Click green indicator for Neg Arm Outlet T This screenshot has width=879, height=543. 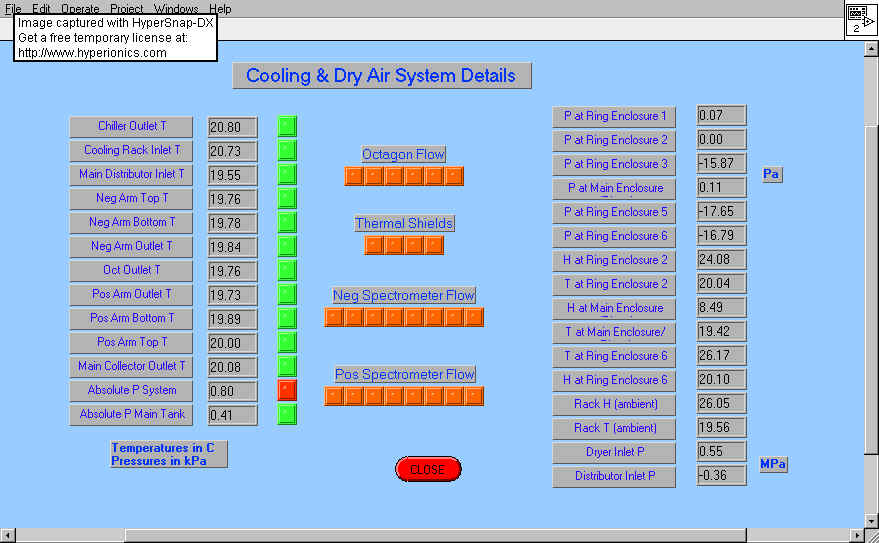click(x=287, y=247)
